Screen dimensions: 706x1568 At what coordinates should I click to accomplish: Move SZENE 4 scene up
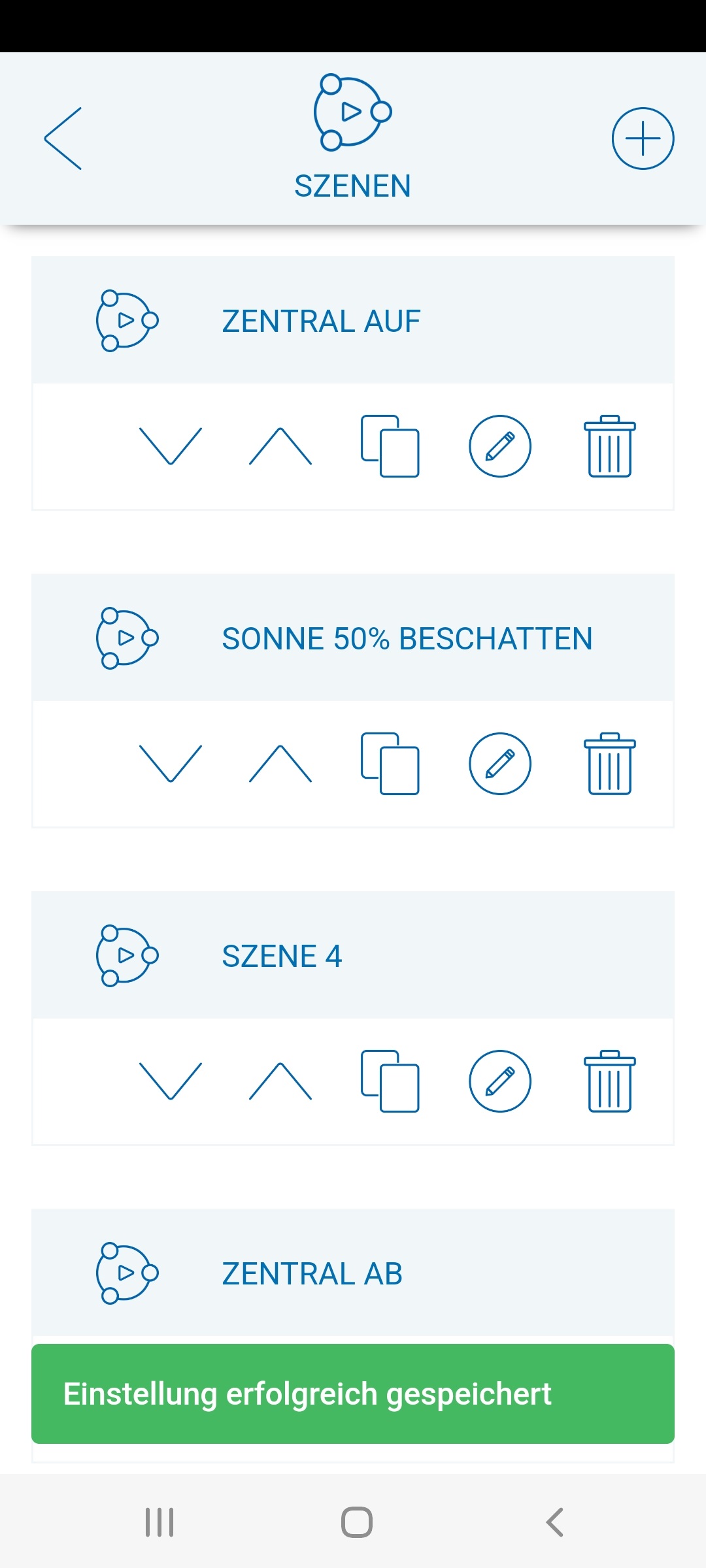[x=280, y=1081]
